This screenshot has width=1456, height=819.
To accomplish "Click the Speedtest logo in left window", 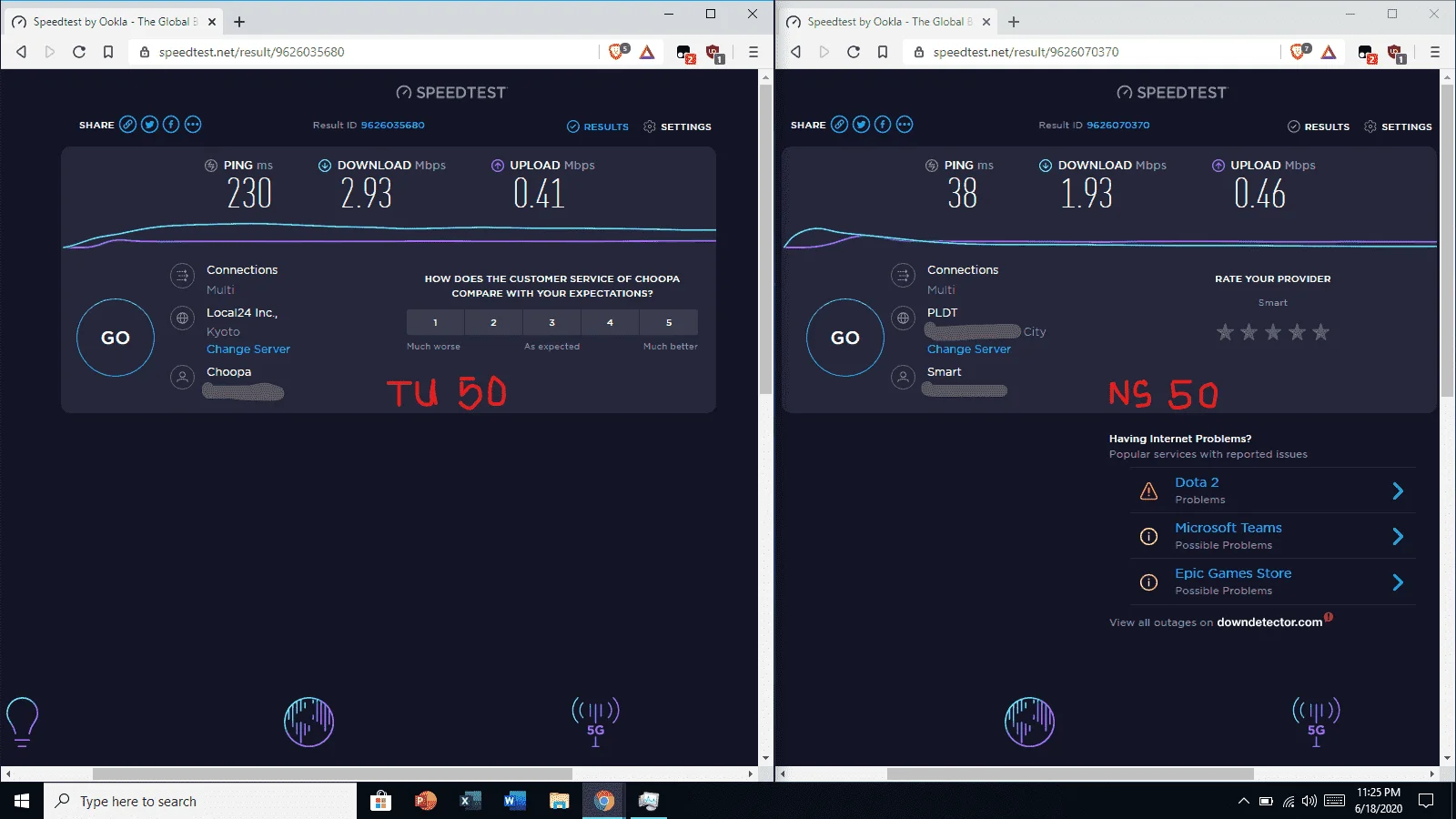I will pyautogui.click(x=451, y=92).
